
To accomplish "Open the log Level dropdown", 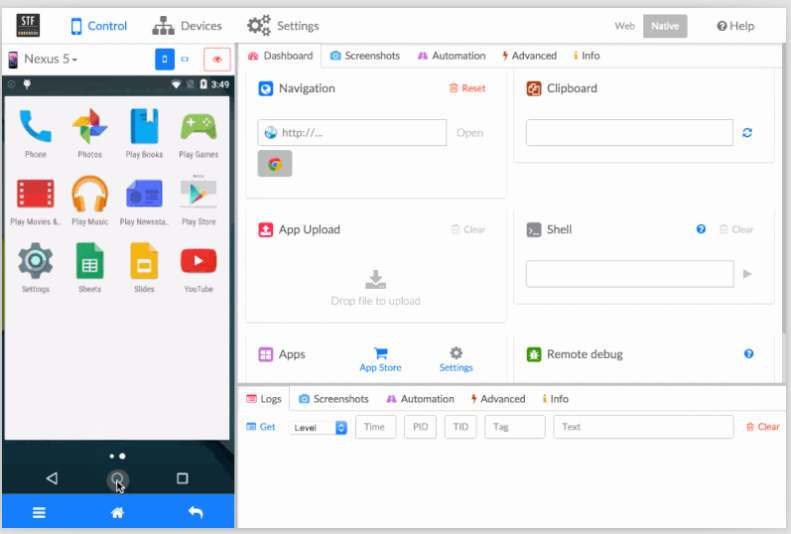I will click(x=318, y=428).
